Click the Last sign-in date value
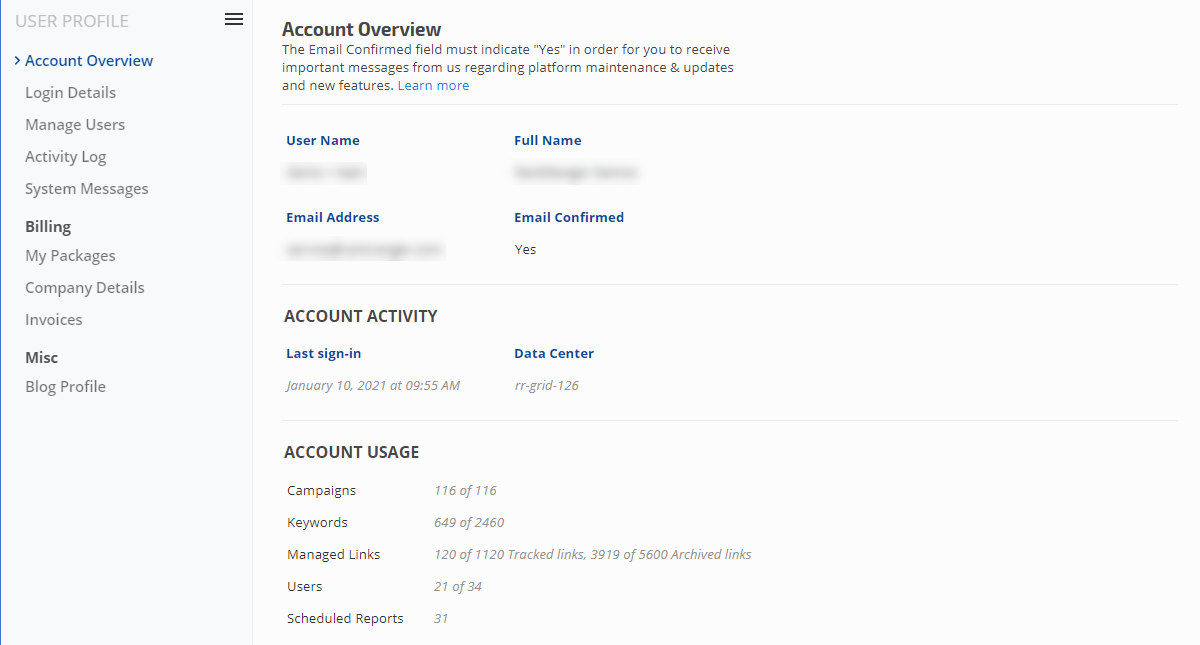This screenshot has height=645, width=1200. [373, 386]
